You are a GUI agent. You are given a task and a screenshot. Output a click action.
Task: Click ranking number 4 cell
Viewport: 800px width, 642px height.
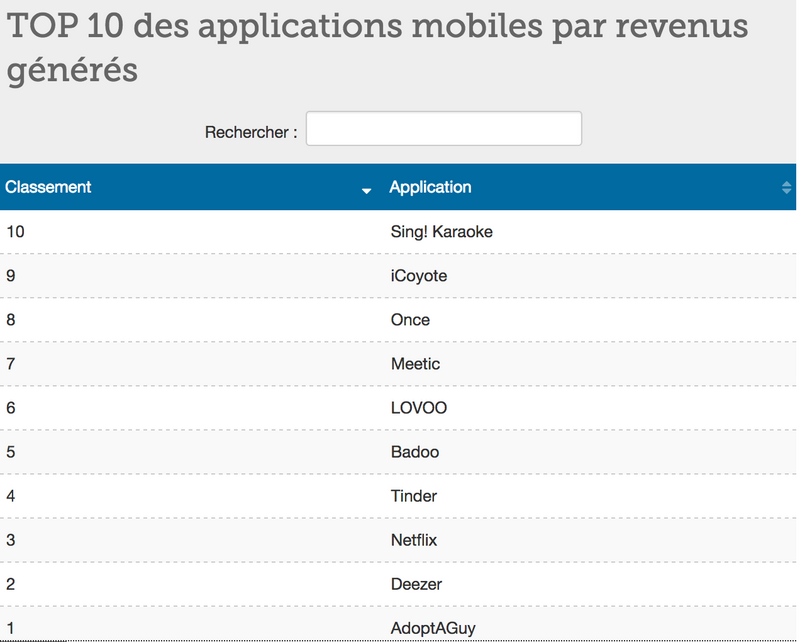click(x=192, y=496)
